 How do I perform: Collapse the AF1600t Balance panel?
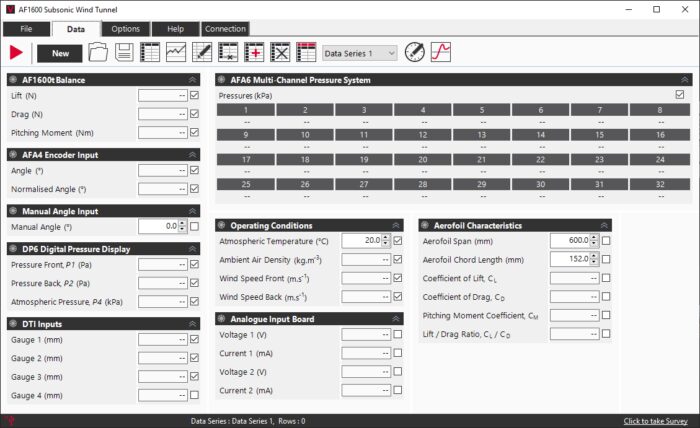192,80
